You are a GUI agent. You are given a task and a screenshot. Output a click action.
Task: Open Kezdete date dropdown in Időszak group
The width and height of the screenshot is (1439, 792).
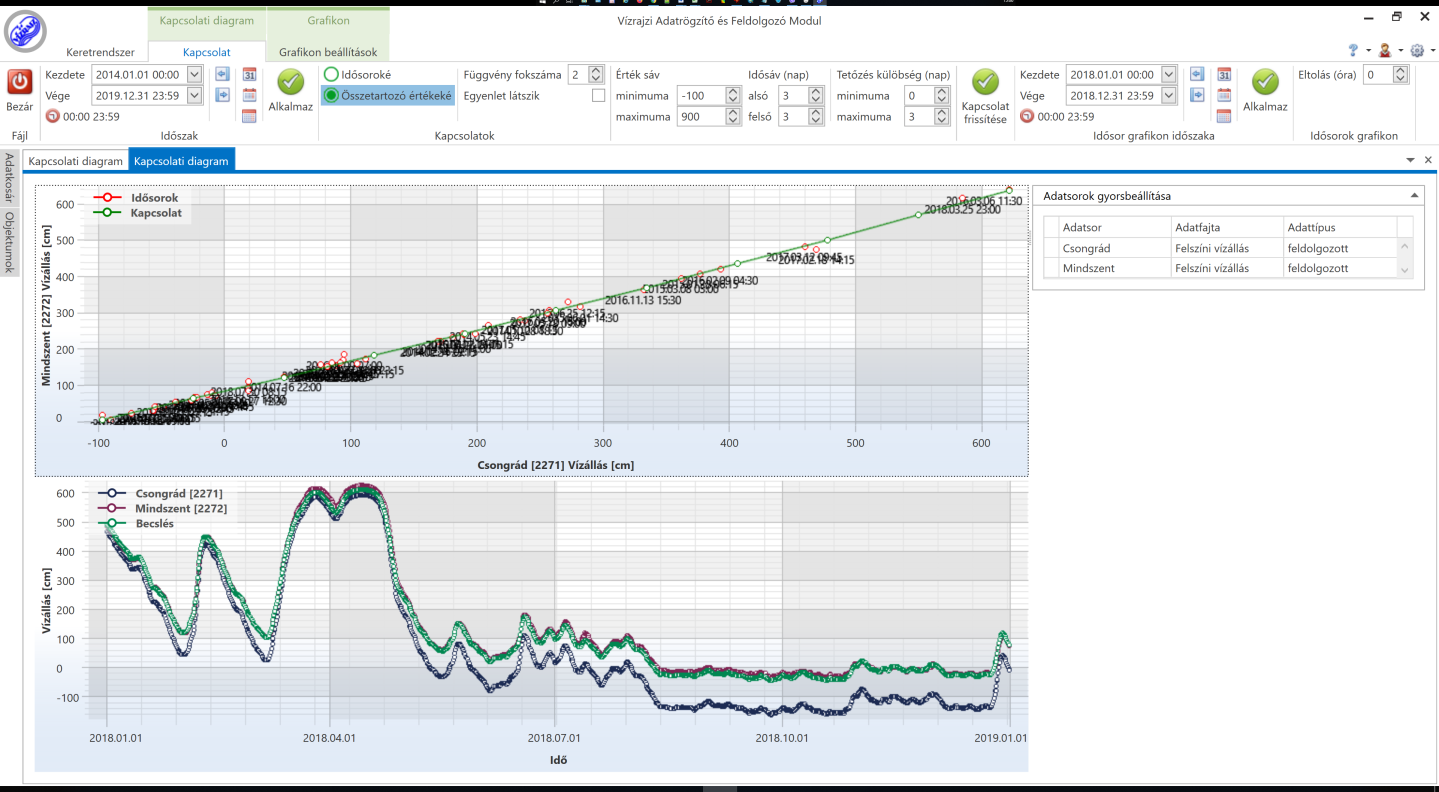click(194, 74)
